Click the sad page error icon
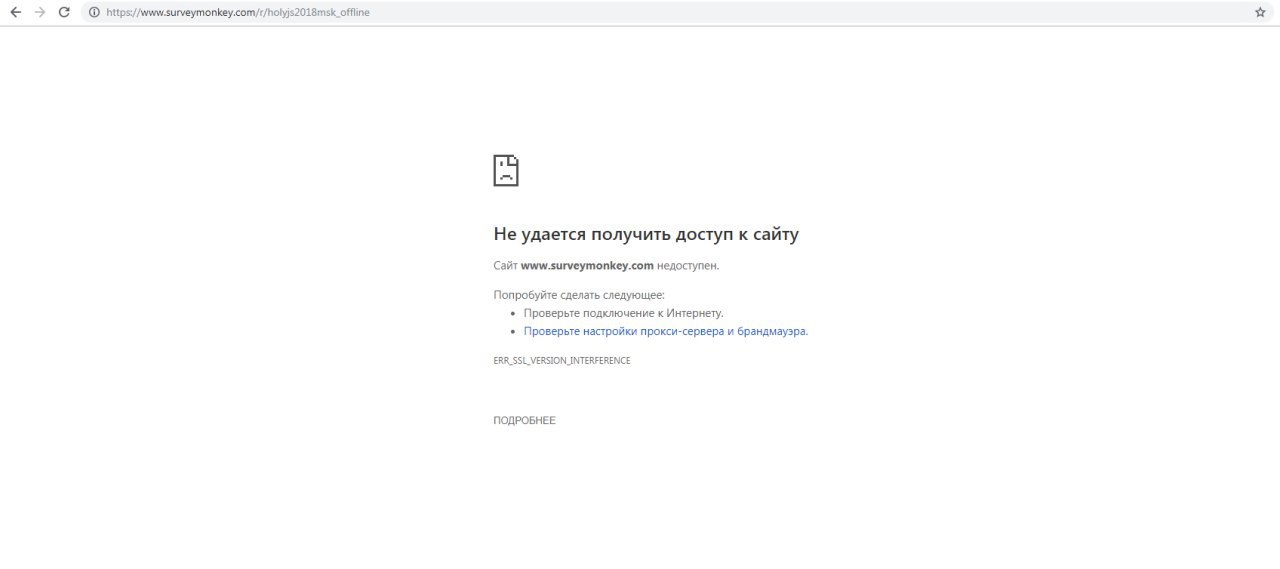The image size is (1280, 569). point(506,170)
